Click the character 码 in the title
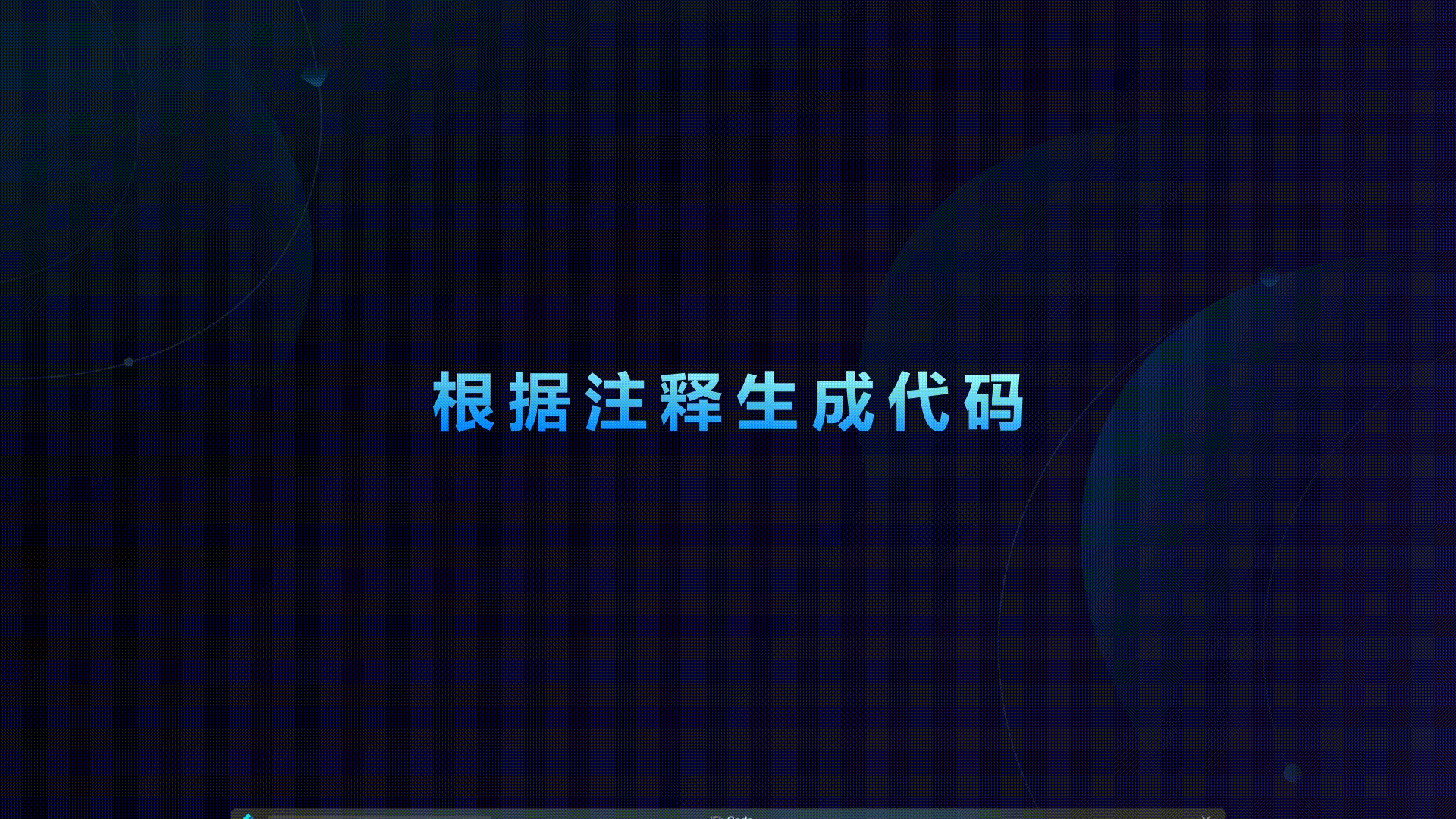Screen dimensions: 1456x819 pos(994,402)
